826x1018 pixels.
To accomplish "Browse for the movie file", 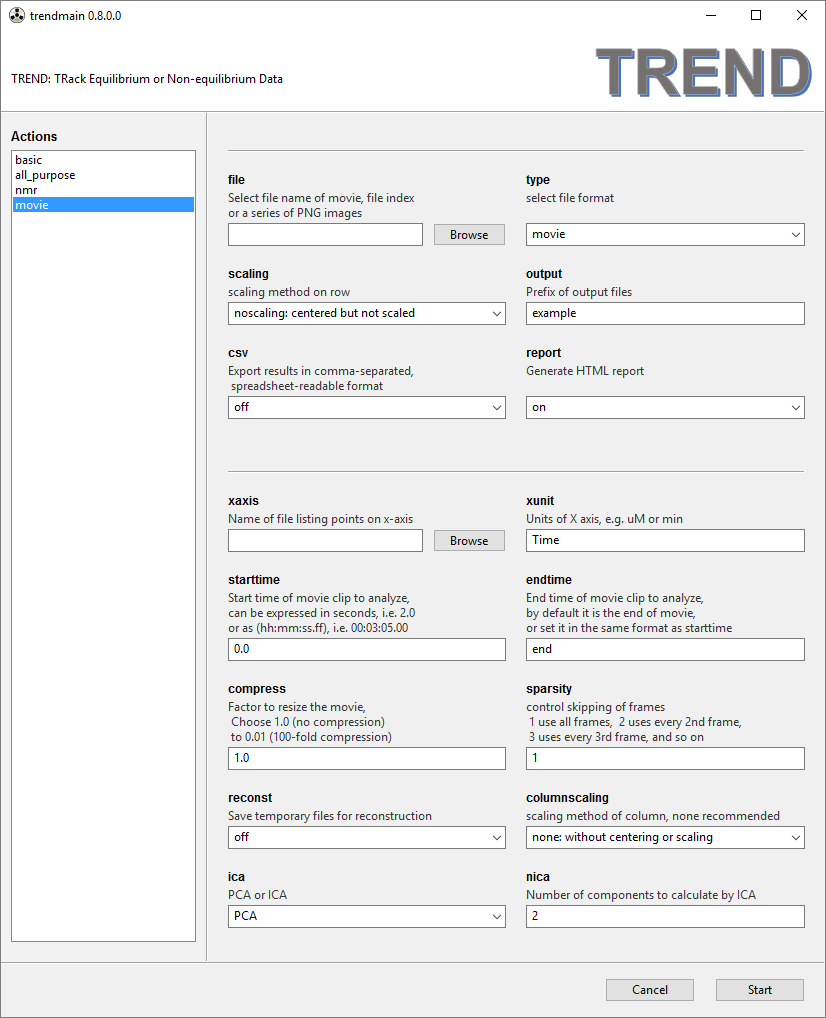I will click(469, 235).
